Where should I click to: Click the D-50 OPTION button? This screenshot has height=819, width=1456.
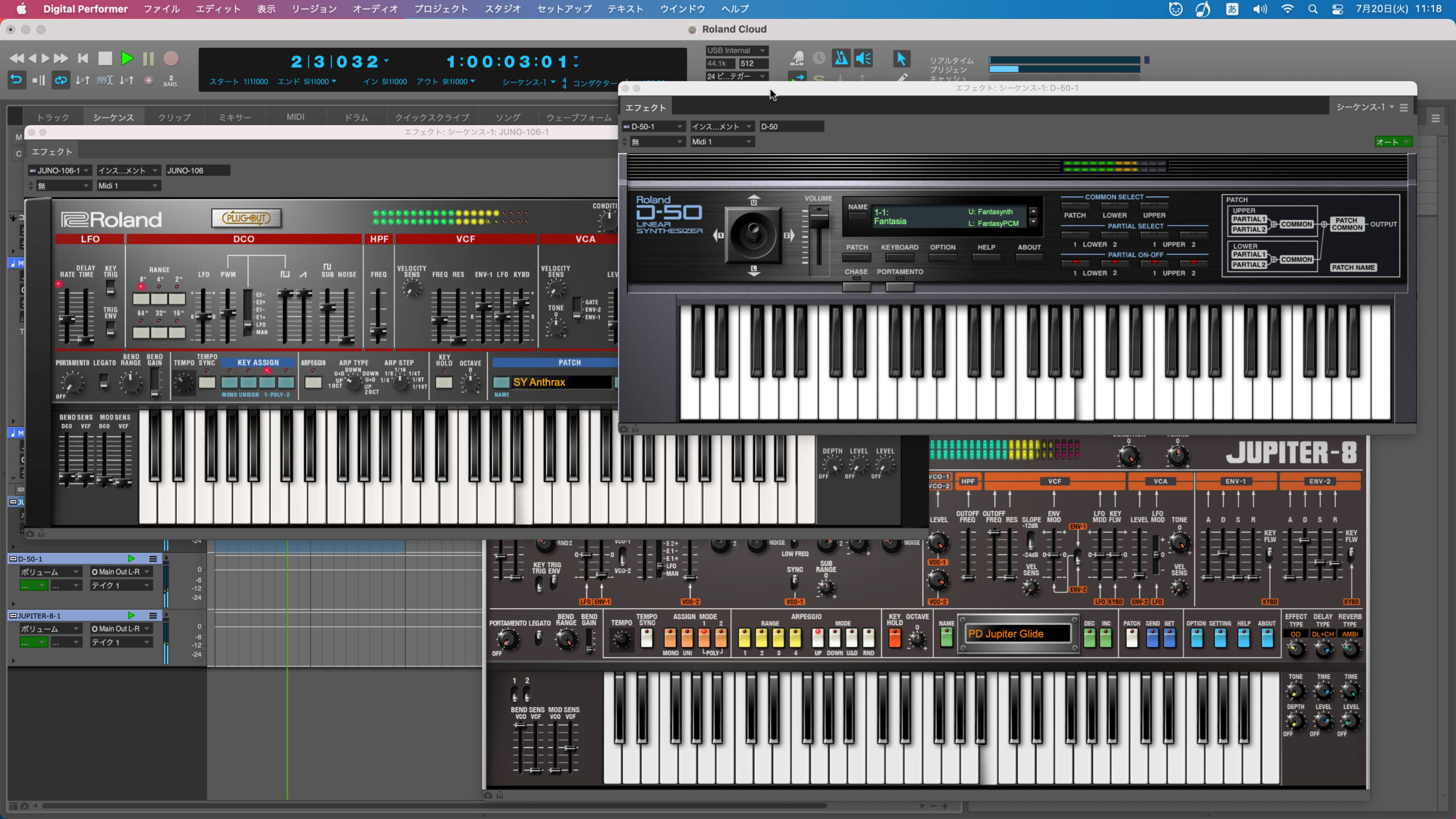coord(942,257)
